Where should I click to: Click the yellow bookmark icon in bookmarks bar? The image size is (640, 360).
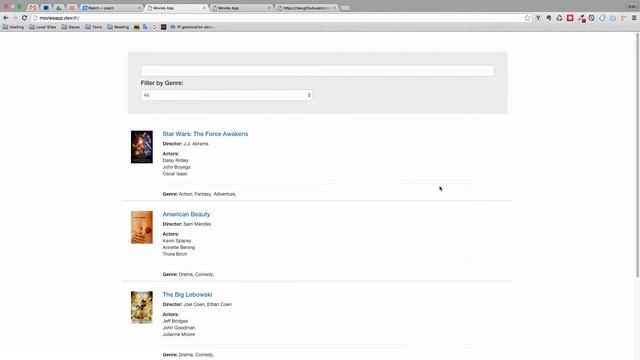click(x=136, y=27)
